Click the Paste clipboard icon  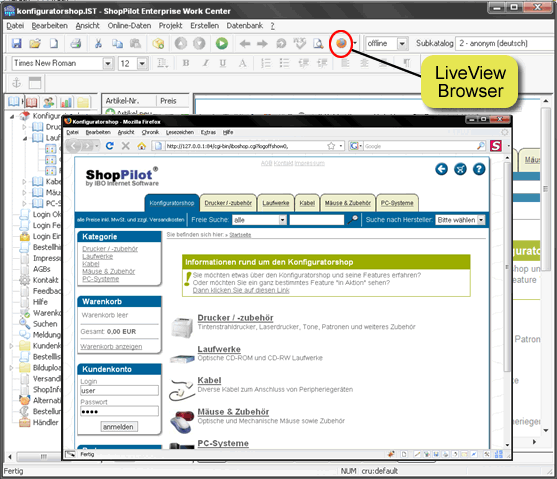tap(135, 43)
